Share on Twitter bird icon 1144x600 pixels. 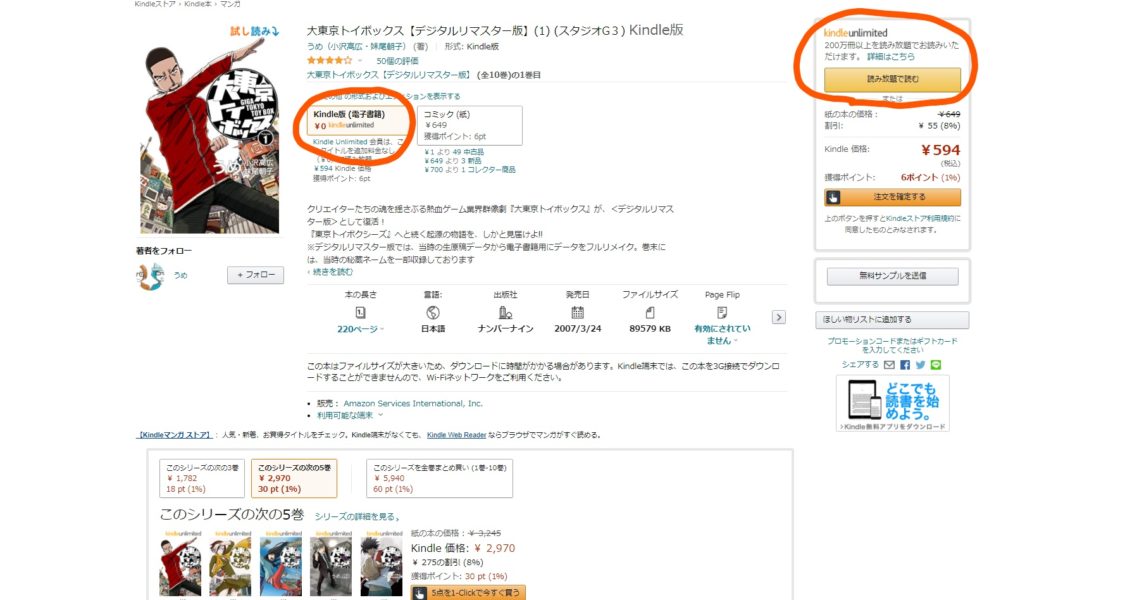click(x=920, y=365)
